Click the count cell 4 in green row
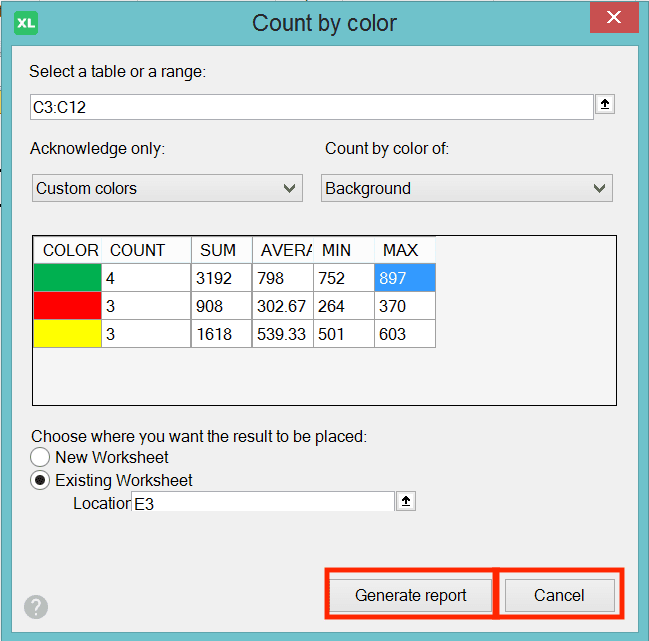This screenshot has width=649, height=641. pos(146,278)
